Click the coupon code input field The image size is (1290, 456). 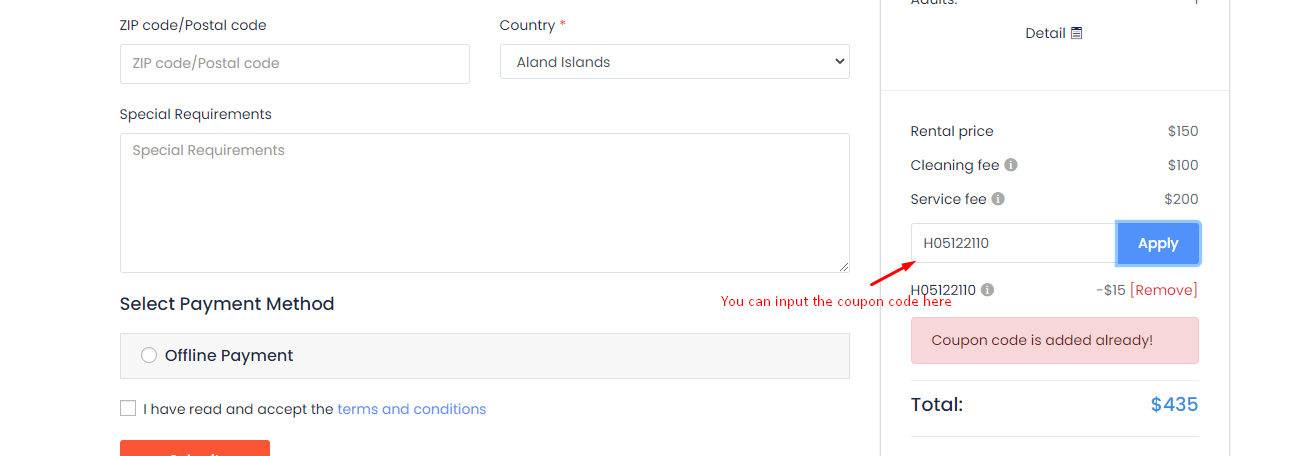pos(1013,243)
